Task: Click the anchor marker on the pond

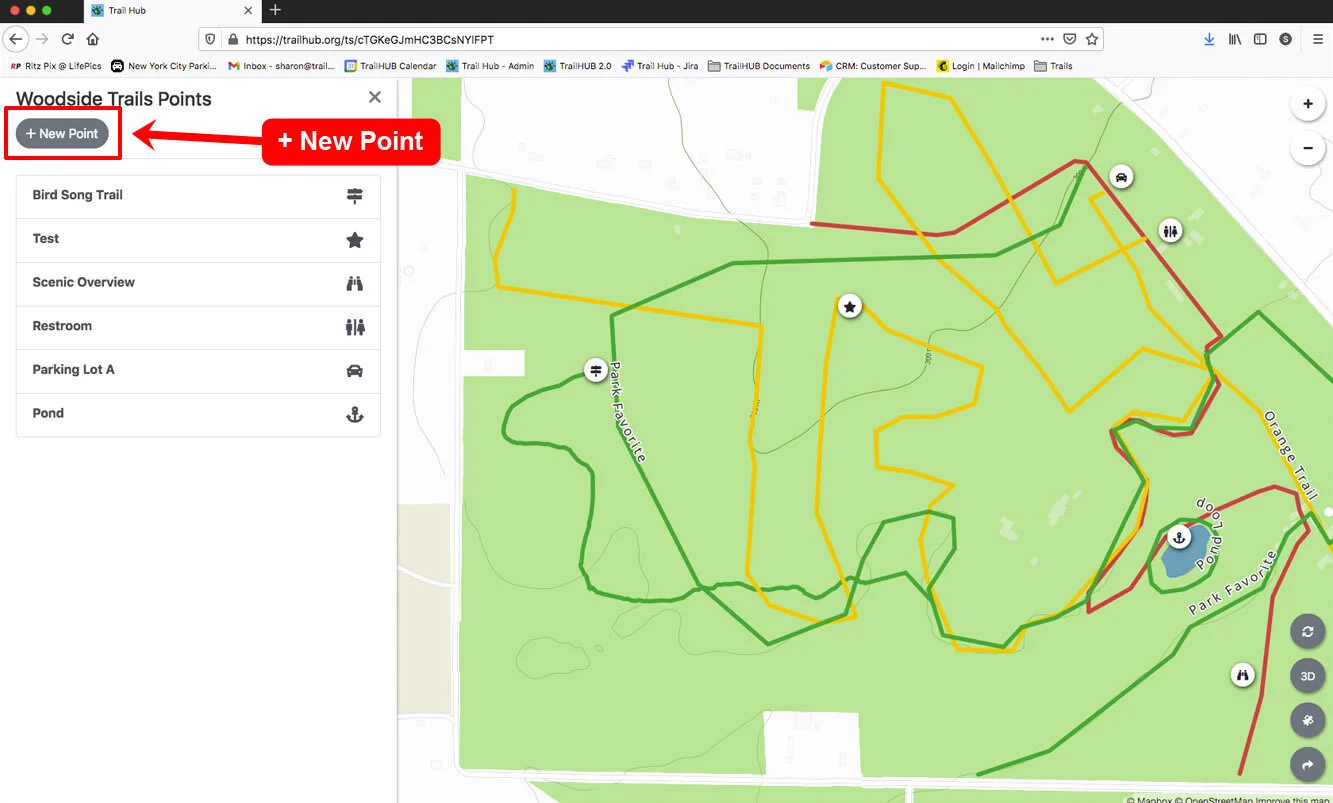Action: point(1179,537)
